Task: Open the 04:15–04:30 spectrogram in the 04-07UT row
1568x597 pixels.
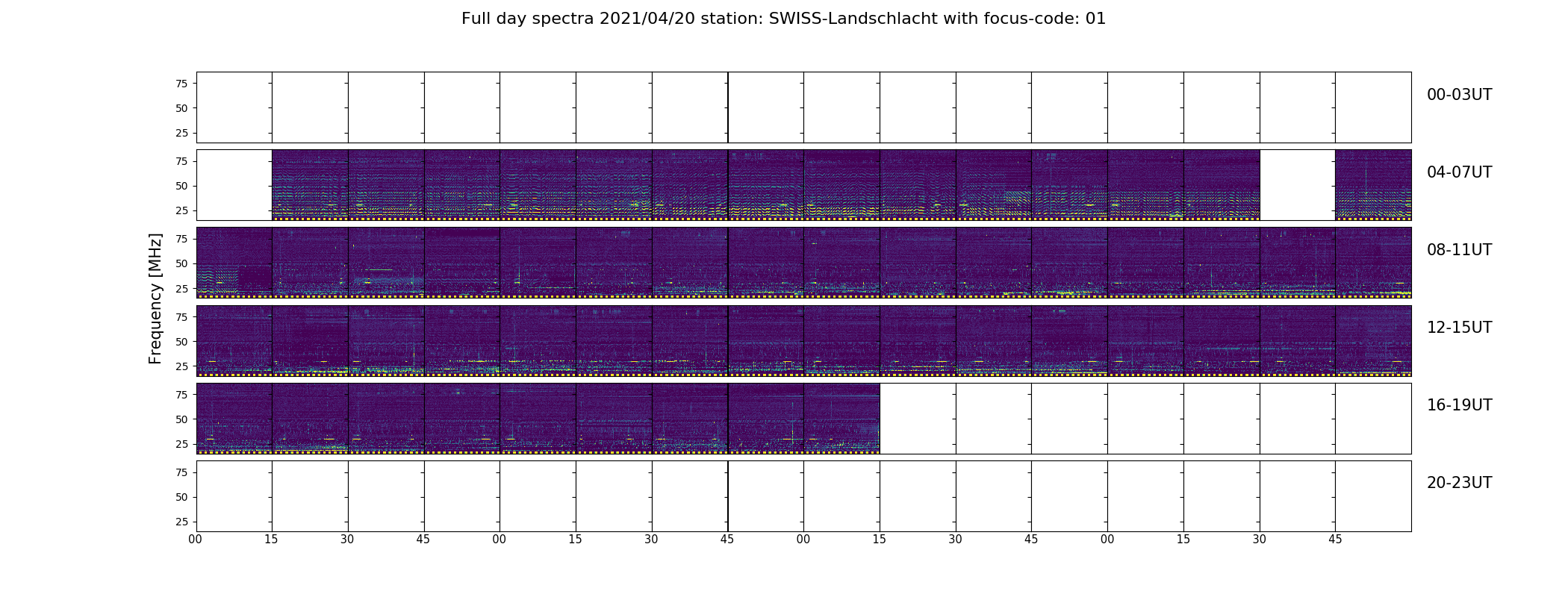Action: [310, 185]
